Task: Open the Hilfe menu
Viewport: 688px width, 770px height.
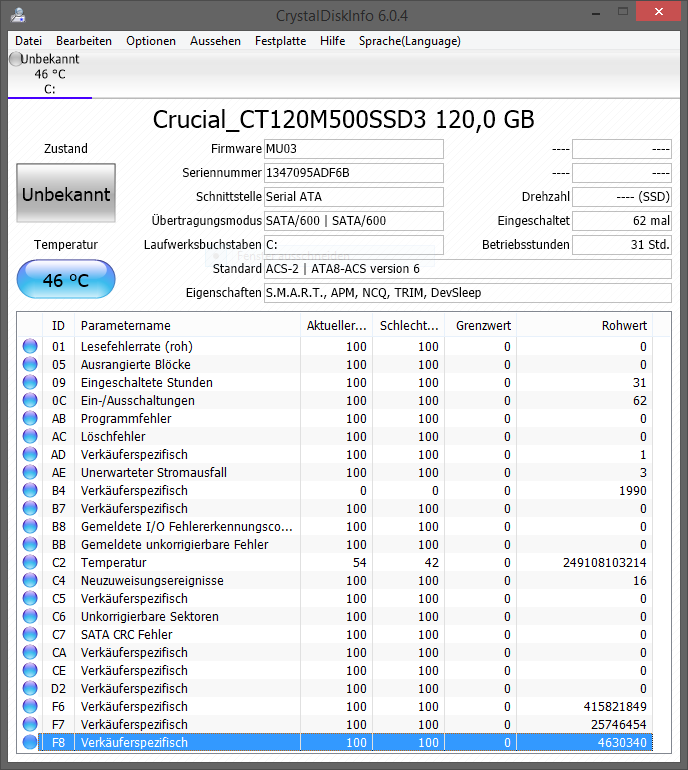Action: [x=332, y=41]
